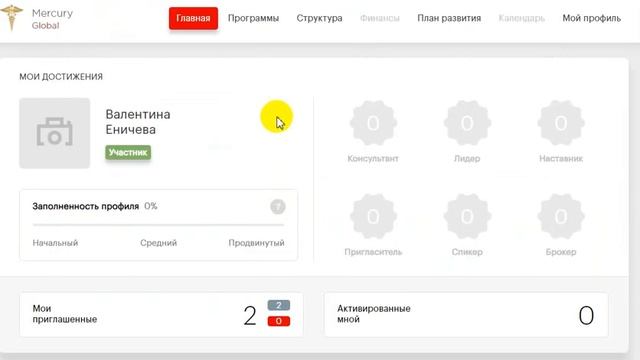640x360 pixels.
Task: Click the Консультант achievement badge
Action: (x=373, y=123)
